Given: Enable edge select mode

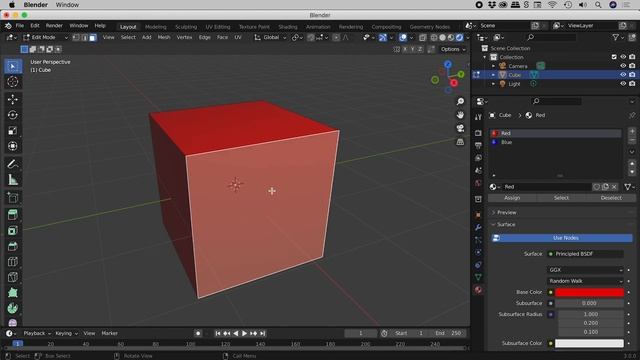Looking at the screenshot, I should click(84, 38).
